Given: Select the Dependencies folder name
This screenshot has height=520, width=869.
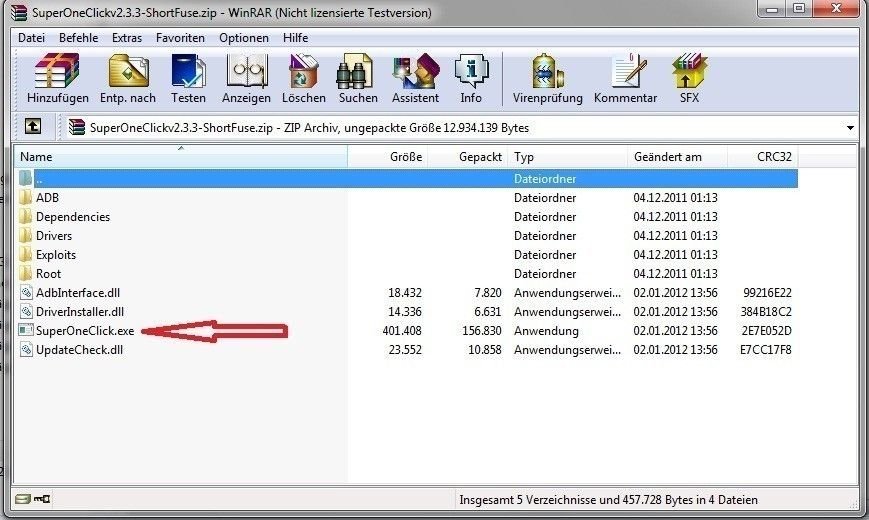Looking at the screenshot, I should [73, 217].
